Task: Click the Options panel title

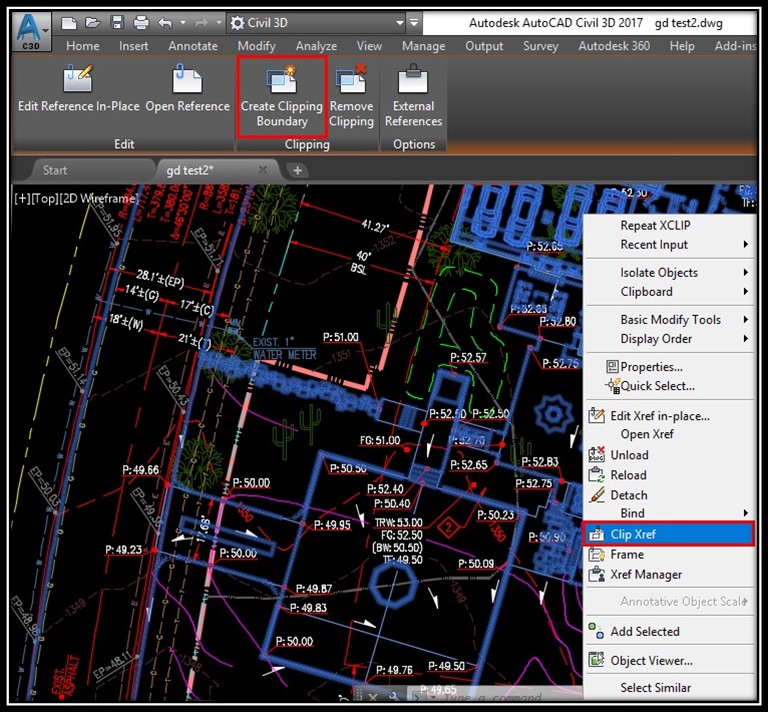Action: [x=414, y=144]
